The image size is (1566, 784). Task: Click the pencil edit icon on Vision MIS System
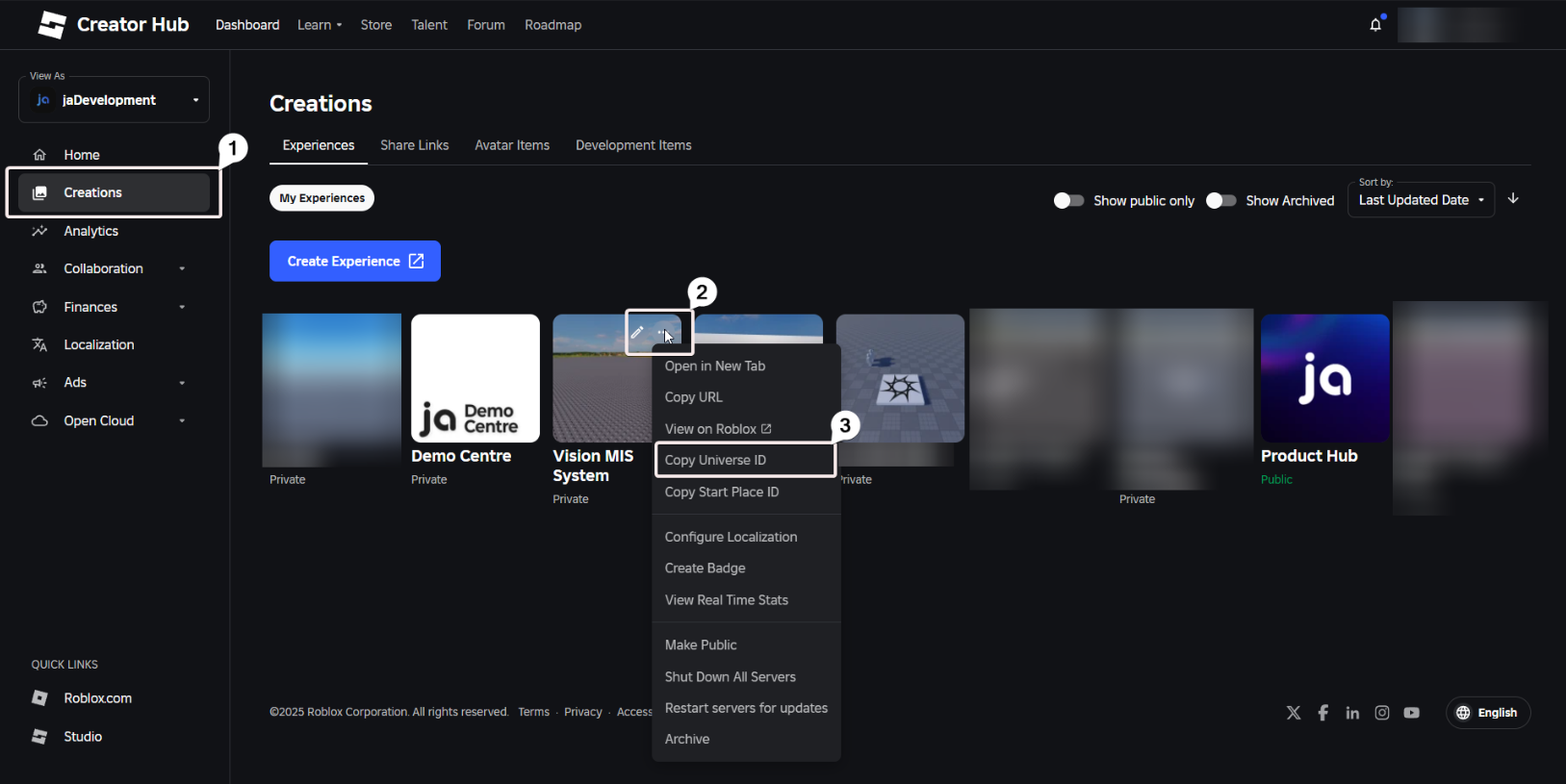tap(637, 333)
